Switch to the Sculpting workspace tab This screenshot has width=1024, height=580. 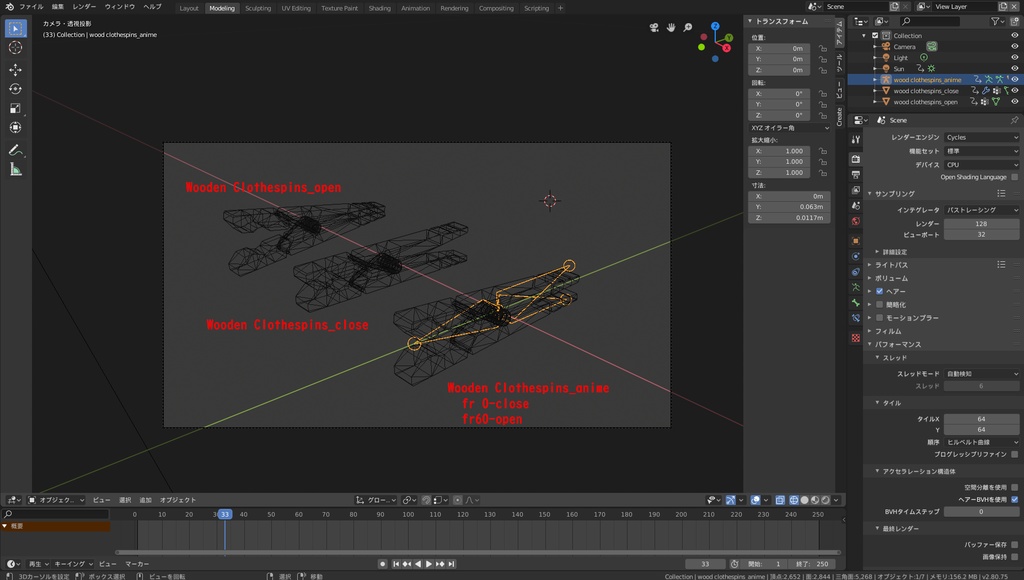coord(258,8)
